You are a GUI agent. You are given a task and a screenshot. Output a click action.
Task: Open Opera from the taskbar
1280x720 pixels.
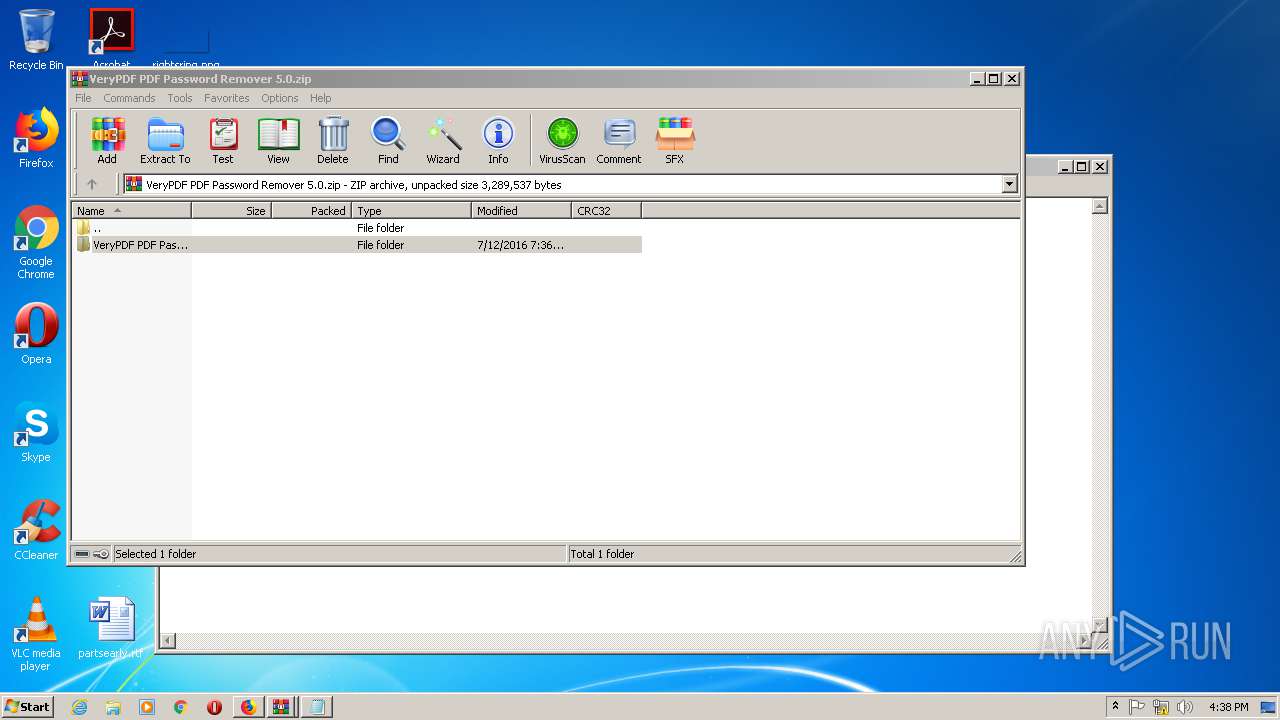click(x=214, y=707)
